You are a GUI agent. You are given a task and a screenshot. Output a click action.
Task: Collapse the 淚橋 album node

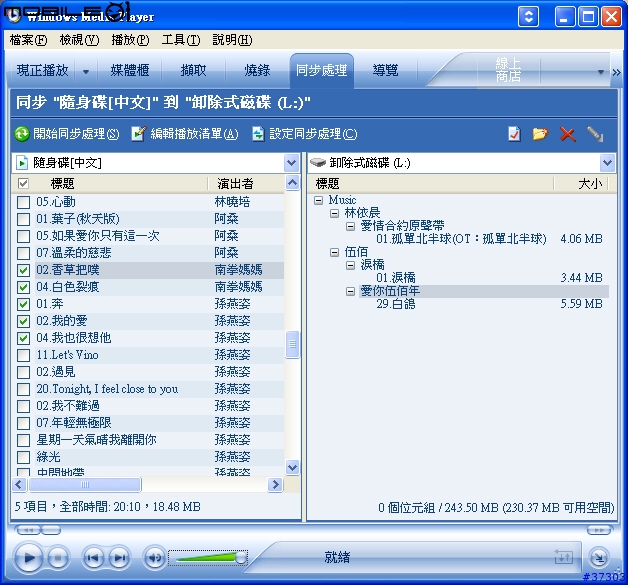[x=350, y=265]
